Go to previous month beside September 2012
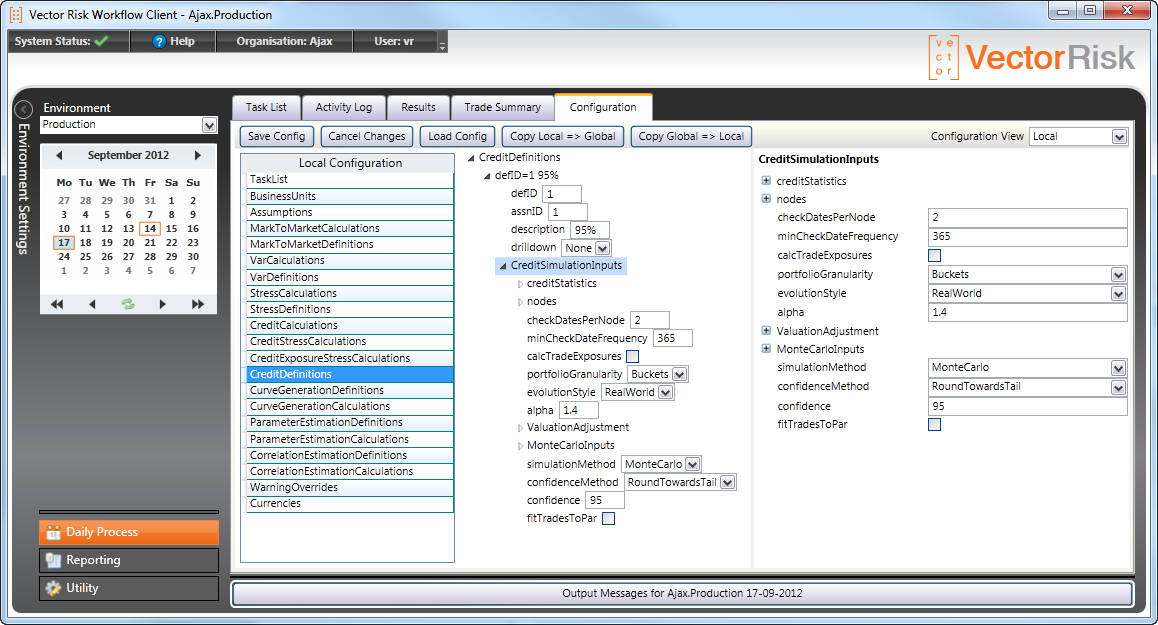Viewport: 1158px width, 625px height. click(59, 155)
